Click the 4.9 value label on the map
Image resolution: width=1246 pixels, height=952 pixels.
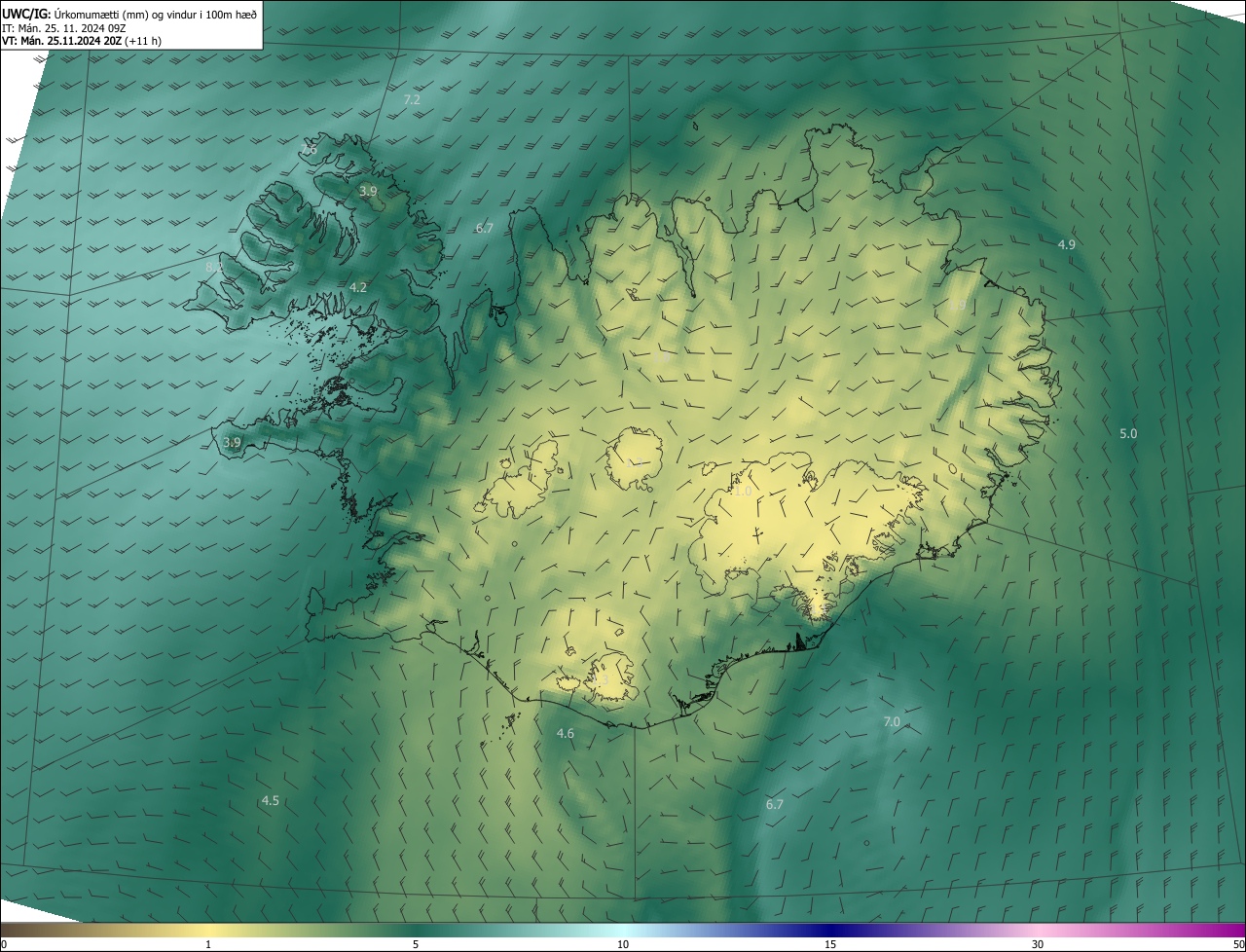pos(1067,244)
